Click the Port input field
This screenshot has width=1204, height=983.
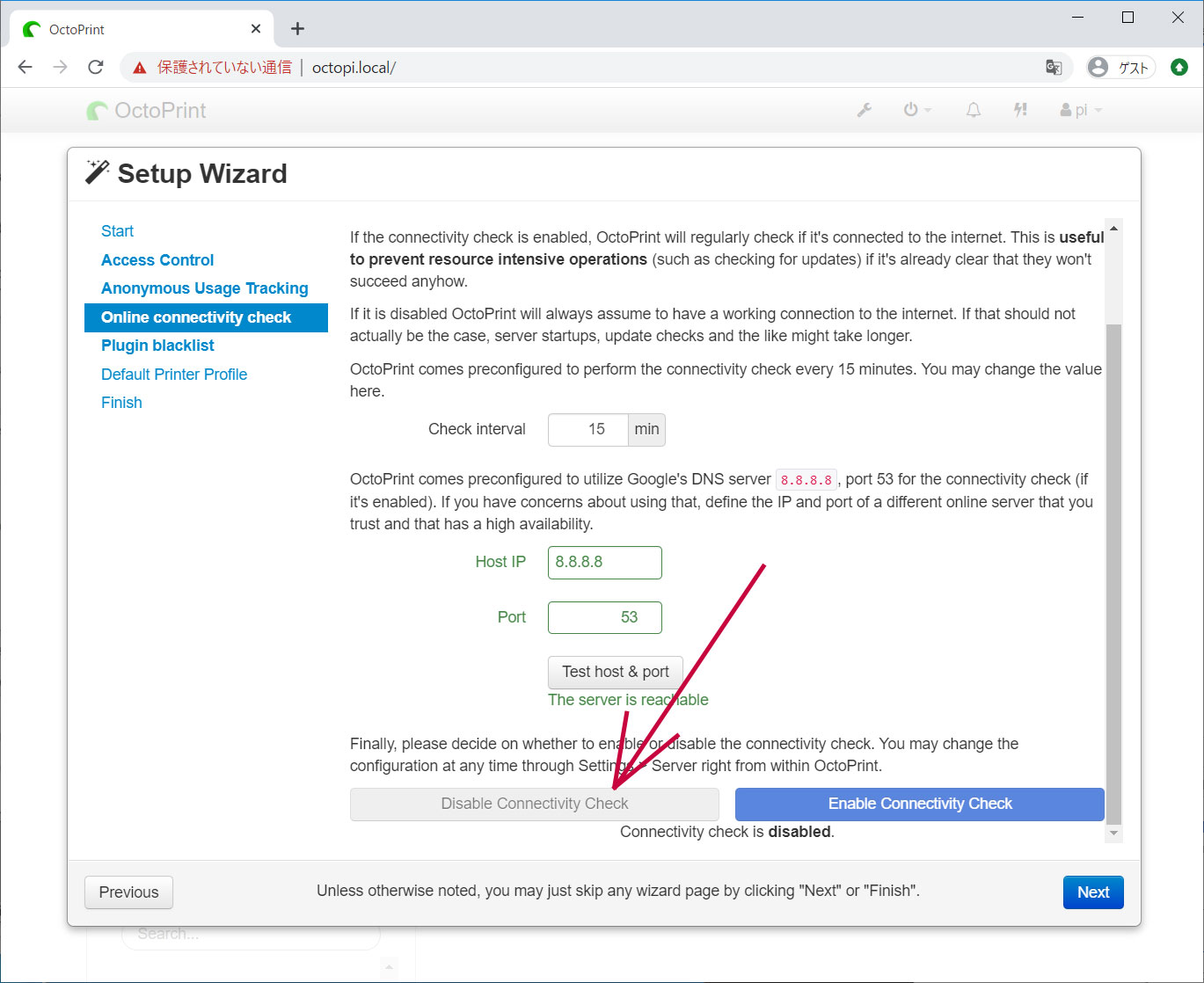point(605,617)
